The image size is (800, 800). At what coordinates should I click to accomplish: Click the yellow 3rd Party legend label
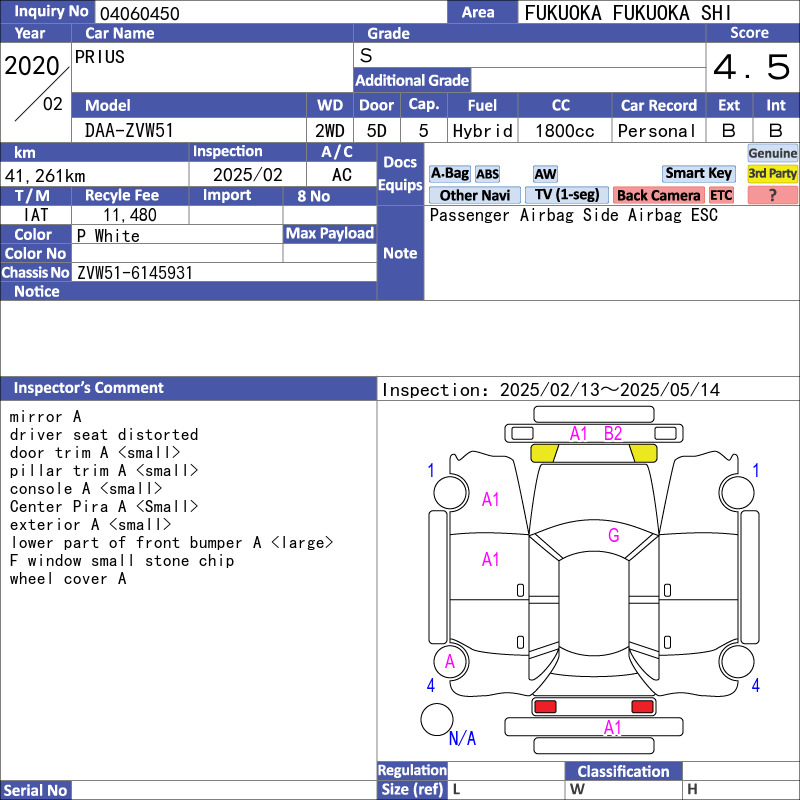click(772, 174)
